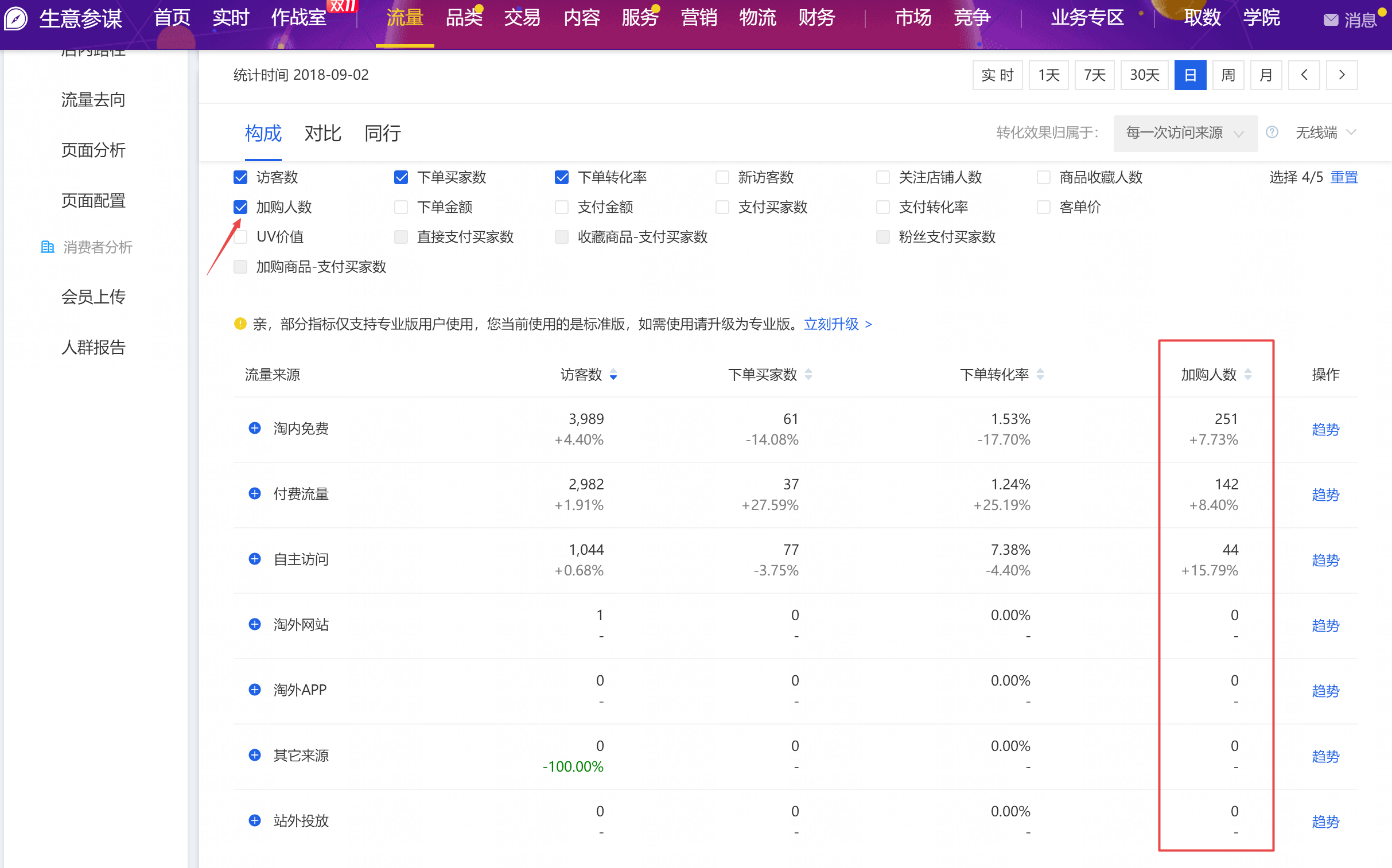Go to next date arrow

[x=1342, y=75]
